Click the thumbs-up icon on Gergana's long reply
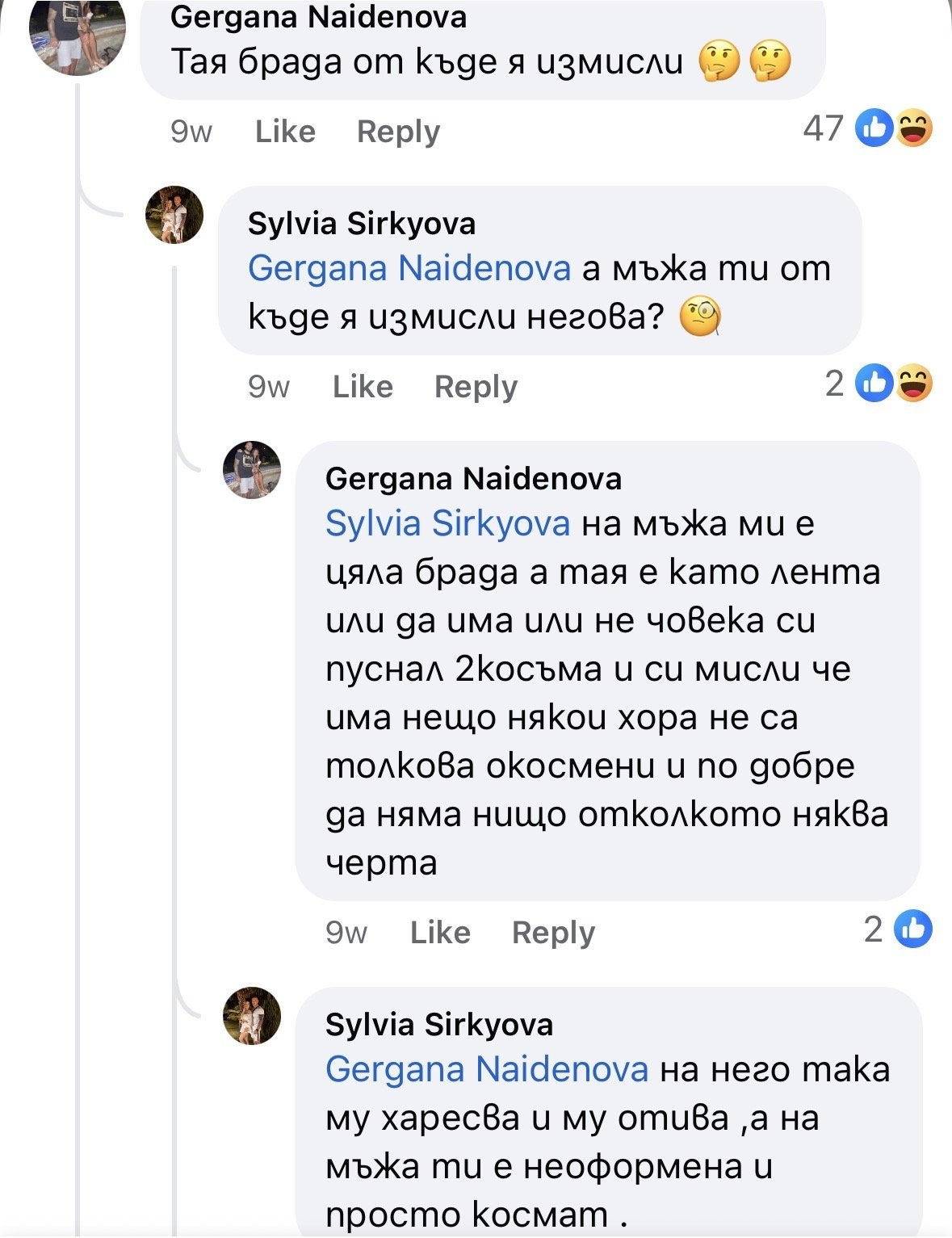The image size is (952, 1238). [912, 929]
